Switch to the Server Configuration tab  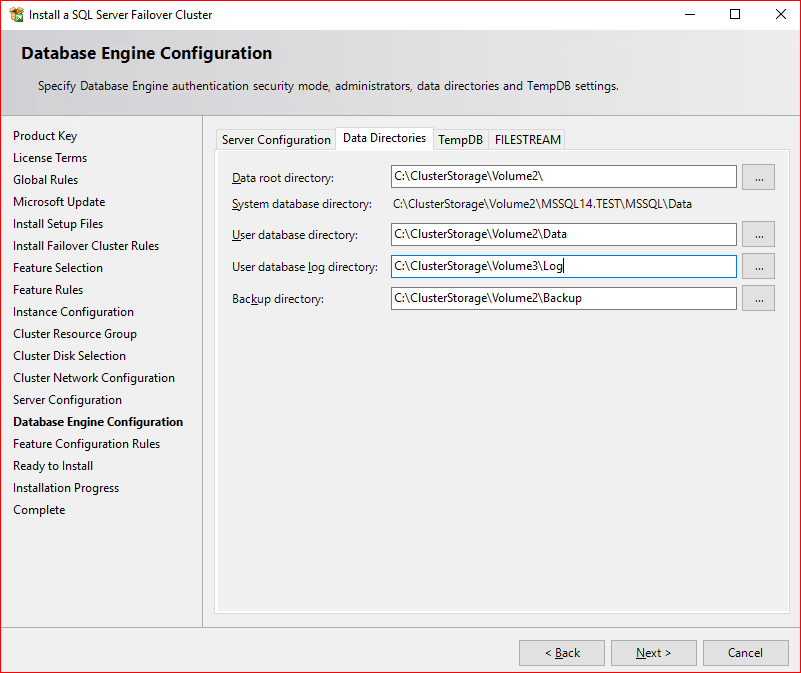click(x=276, y=140)
